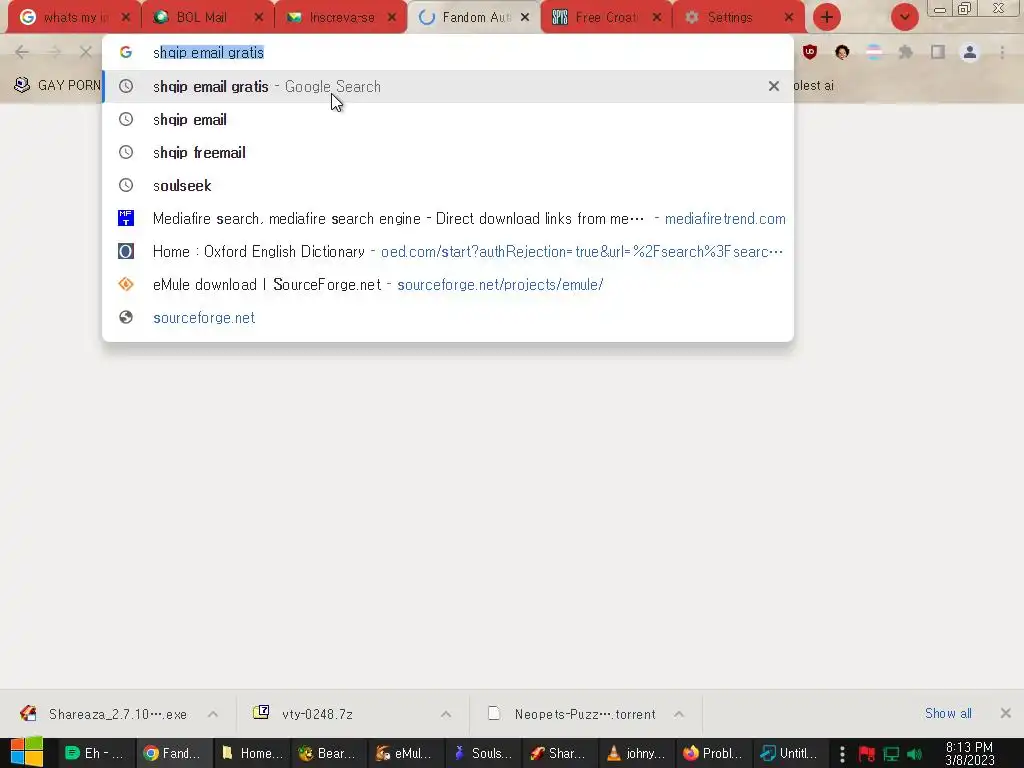1024x768 pixels.
Task: Choose the 'shqip freemail' suggestion
Action: (448, 153)
